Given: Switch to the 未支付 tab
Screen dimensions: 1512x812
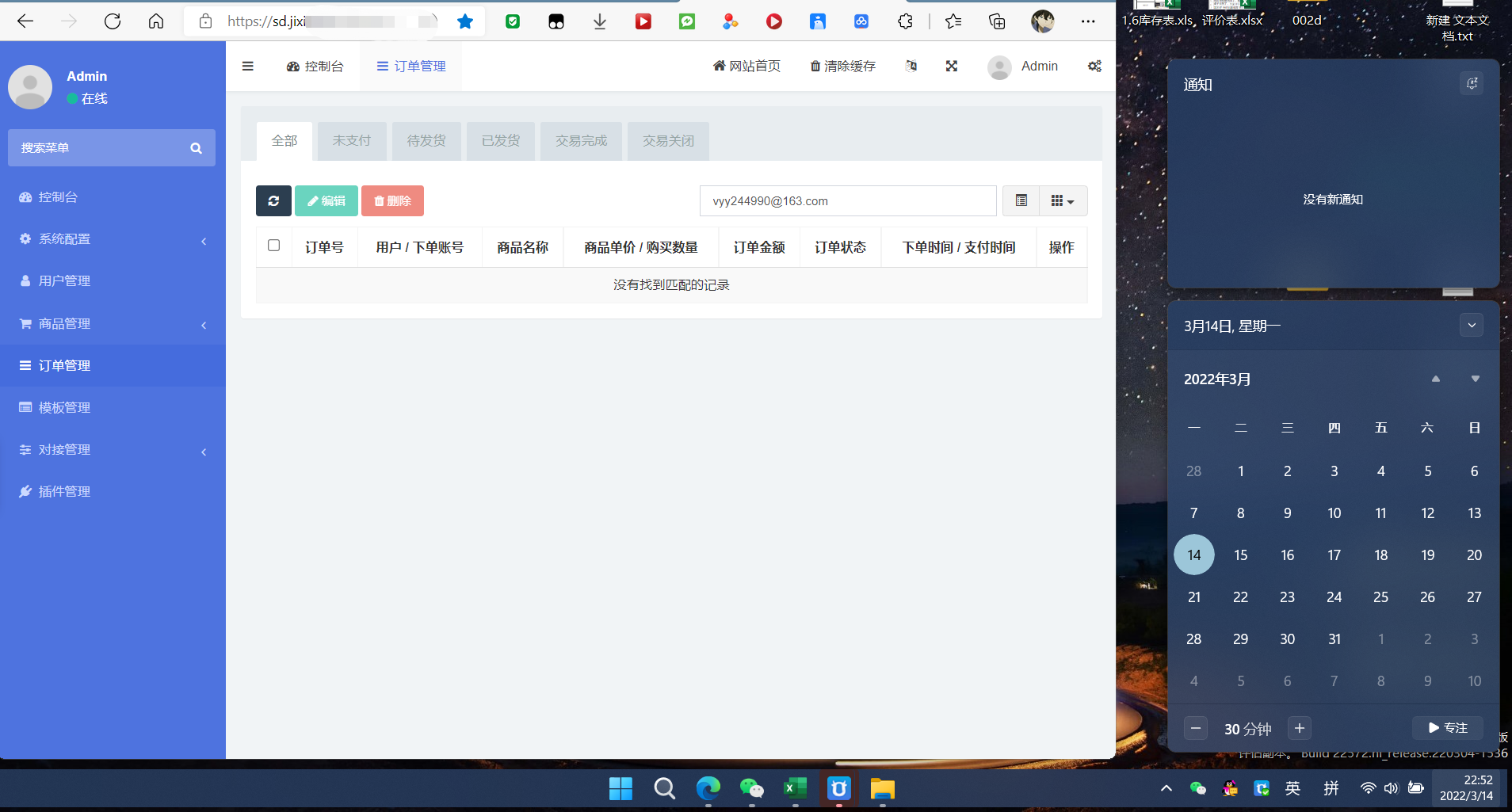Looking at the screenshot, I should point(351,140).
